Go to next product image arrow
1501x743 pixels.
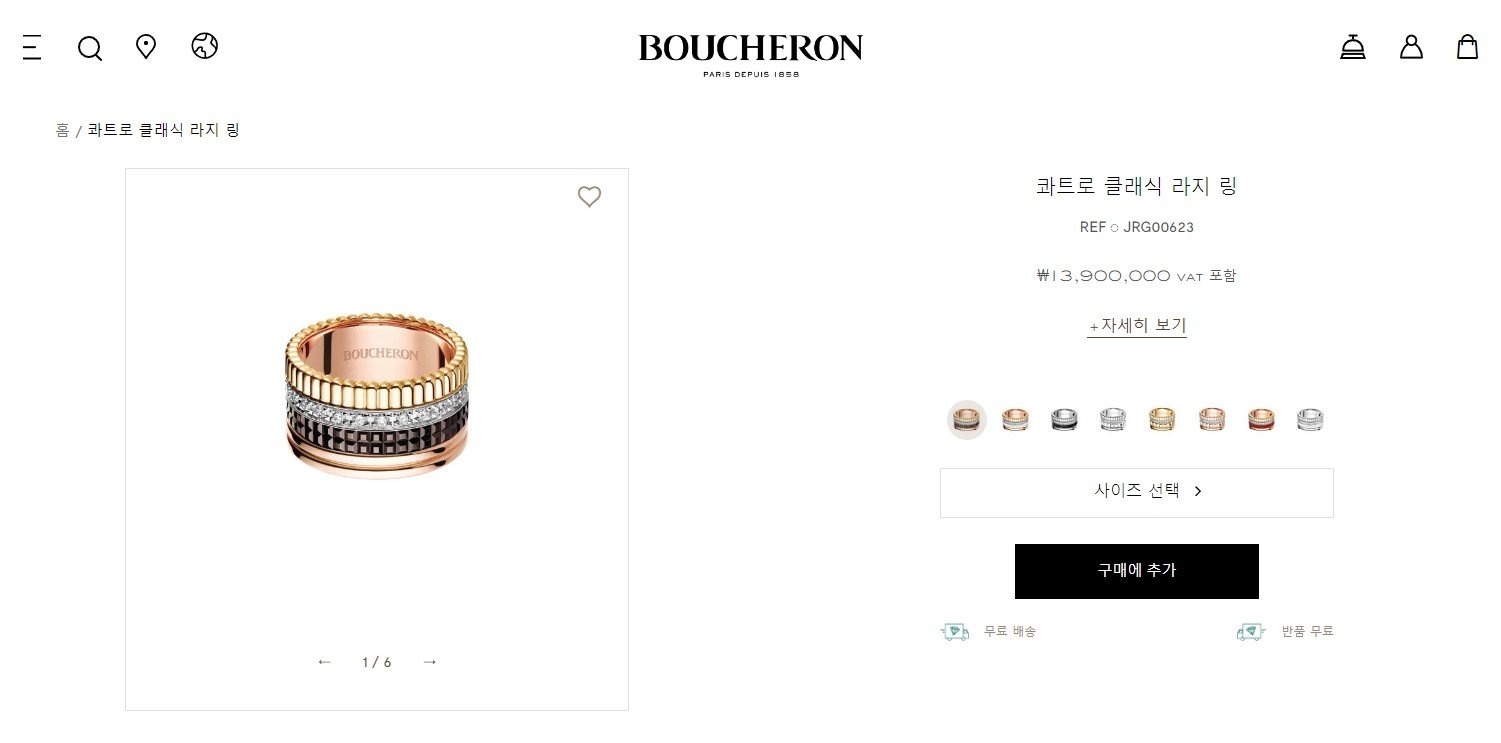click(x=430, y=662)
